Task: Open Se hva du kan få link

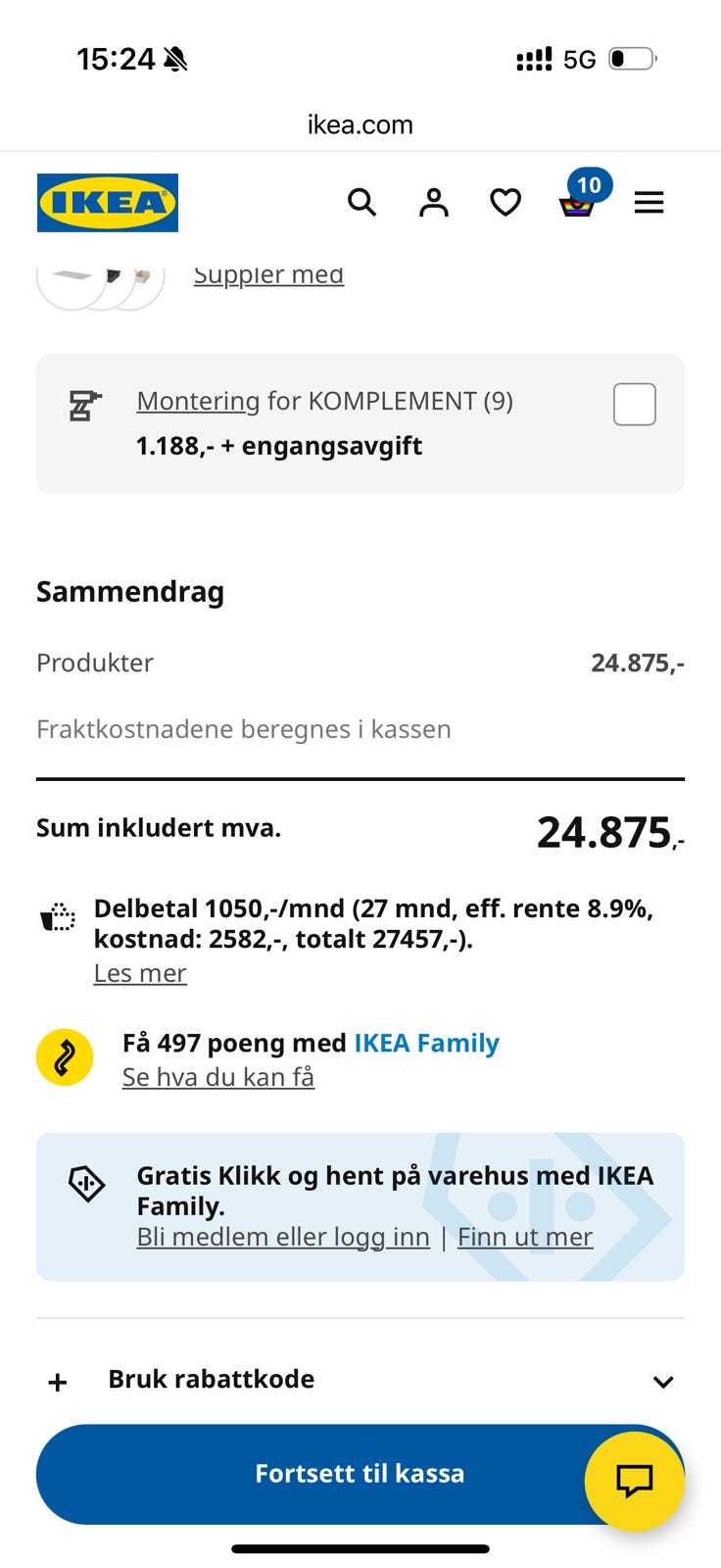Action: tap(218, 1077)
